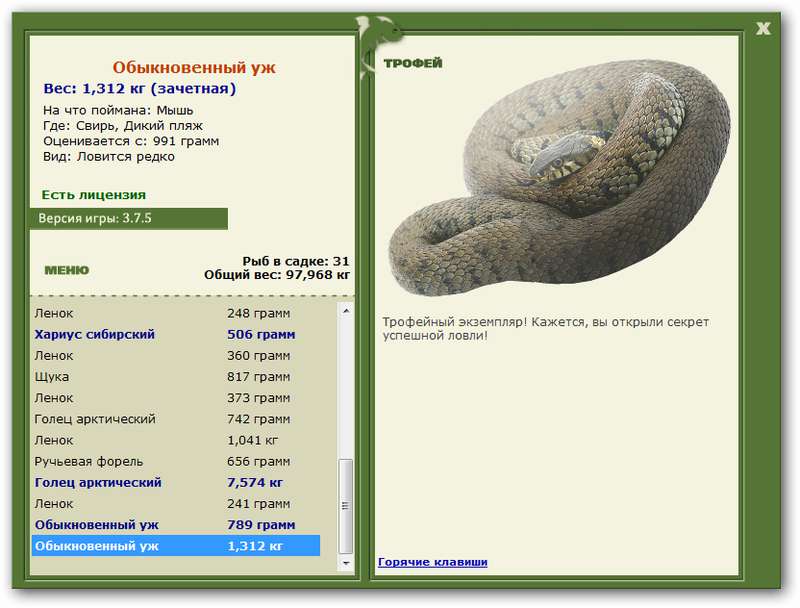Select the Голец арктический 742 грамм row
This screenshot has height=608, width=800.
[x=177, y=419]
